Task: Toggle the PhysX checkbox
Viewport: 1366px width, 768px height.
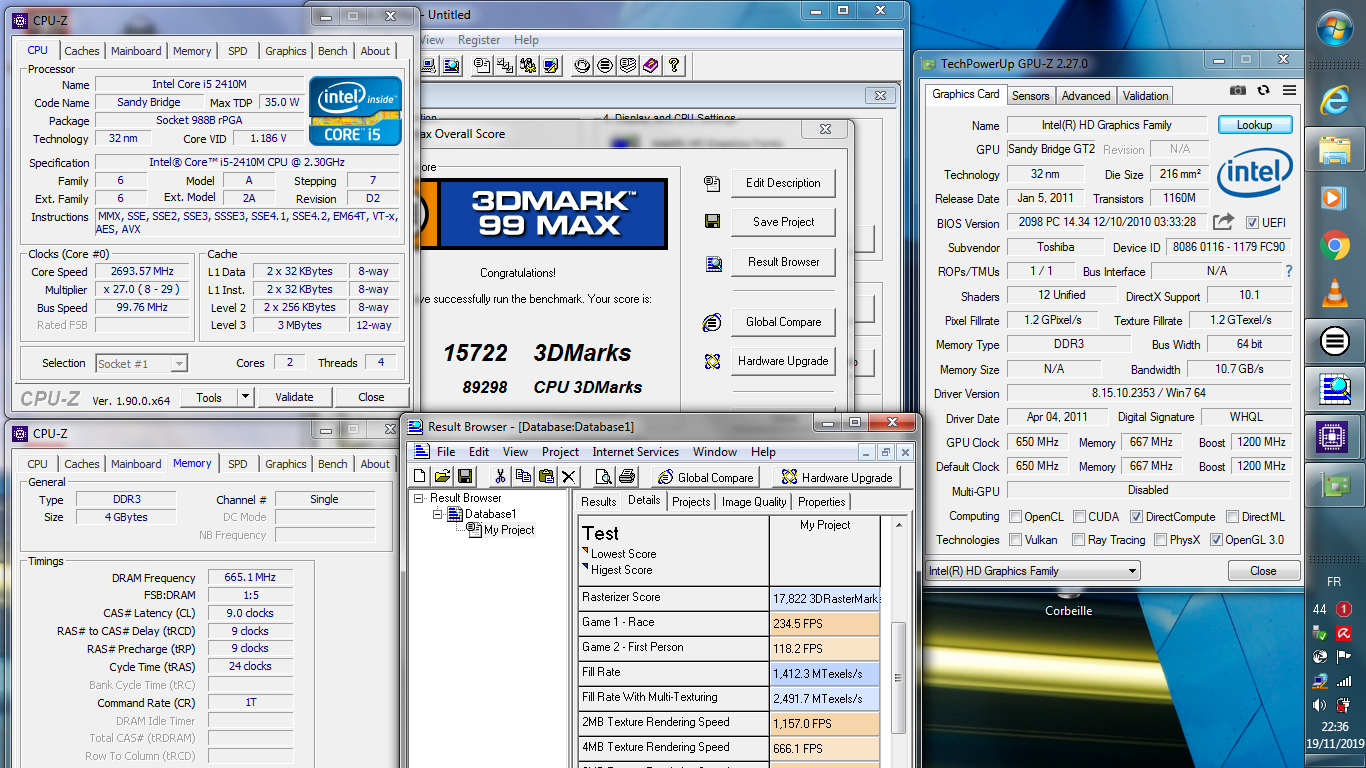Action: point(1160,540)
